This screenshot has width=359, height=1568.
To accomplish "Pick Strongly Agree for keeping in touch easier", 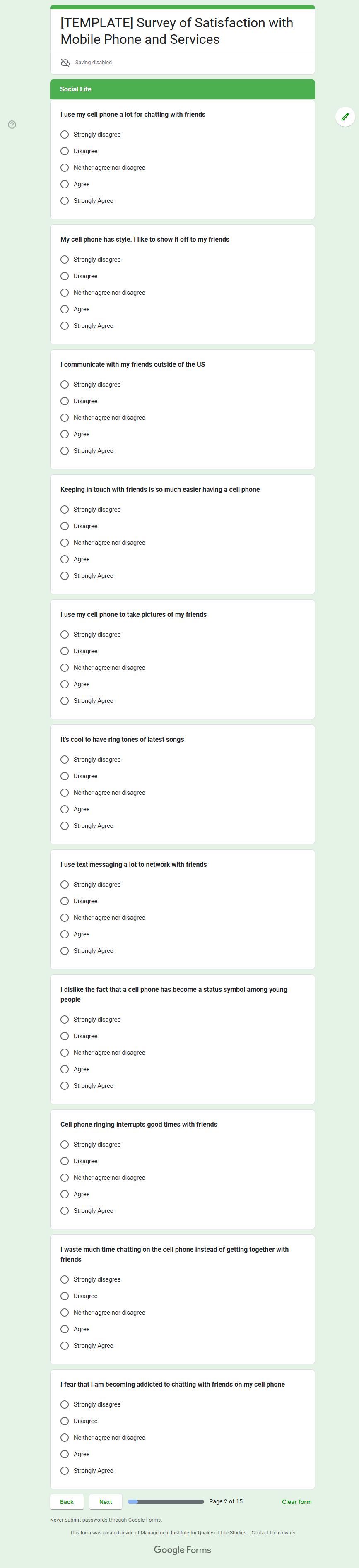I will [65, 576].
